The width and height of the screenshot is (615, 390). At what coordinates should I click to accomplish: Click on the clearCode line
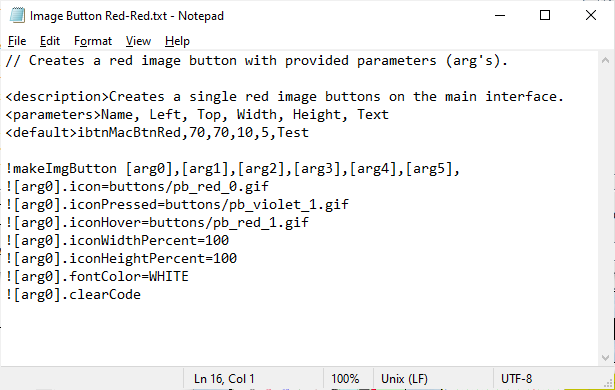(x=73, y=295)
